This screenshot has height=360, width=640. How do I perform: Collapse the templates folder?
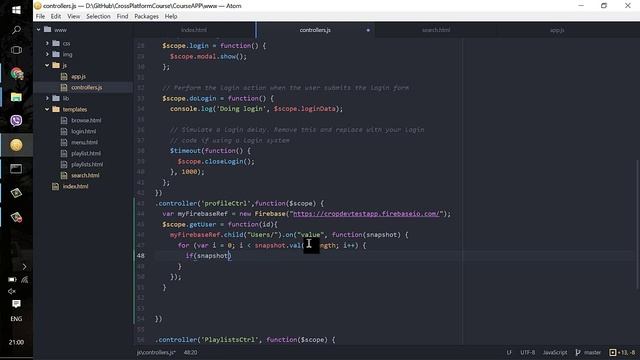(x=47, y=109)
